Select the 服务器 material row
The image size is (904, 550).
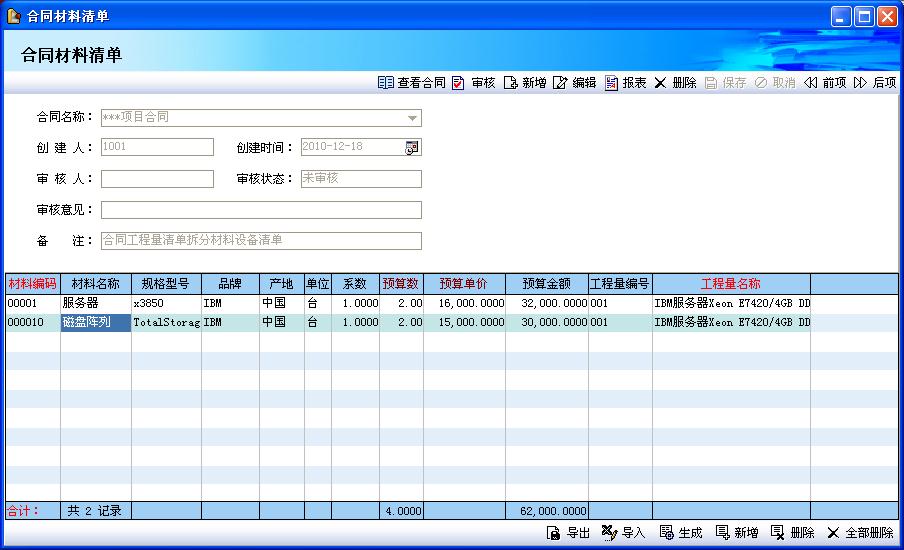point(95,303)
